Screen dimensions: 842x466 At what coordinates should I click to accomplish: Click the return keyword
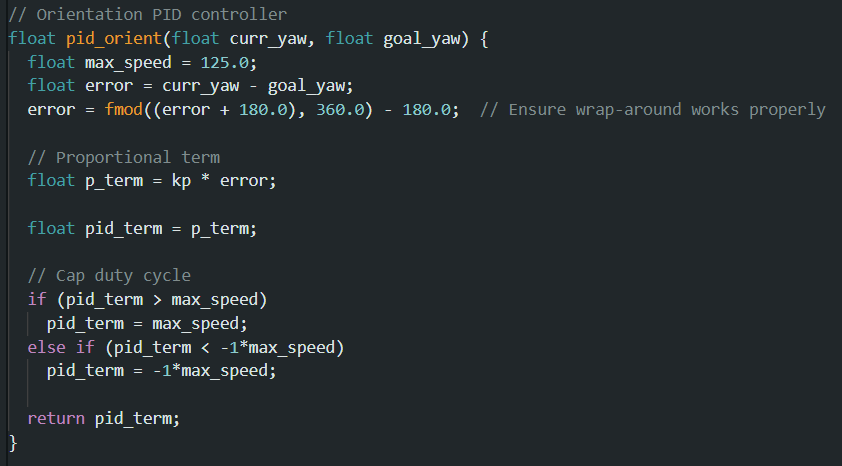(56, 418)
